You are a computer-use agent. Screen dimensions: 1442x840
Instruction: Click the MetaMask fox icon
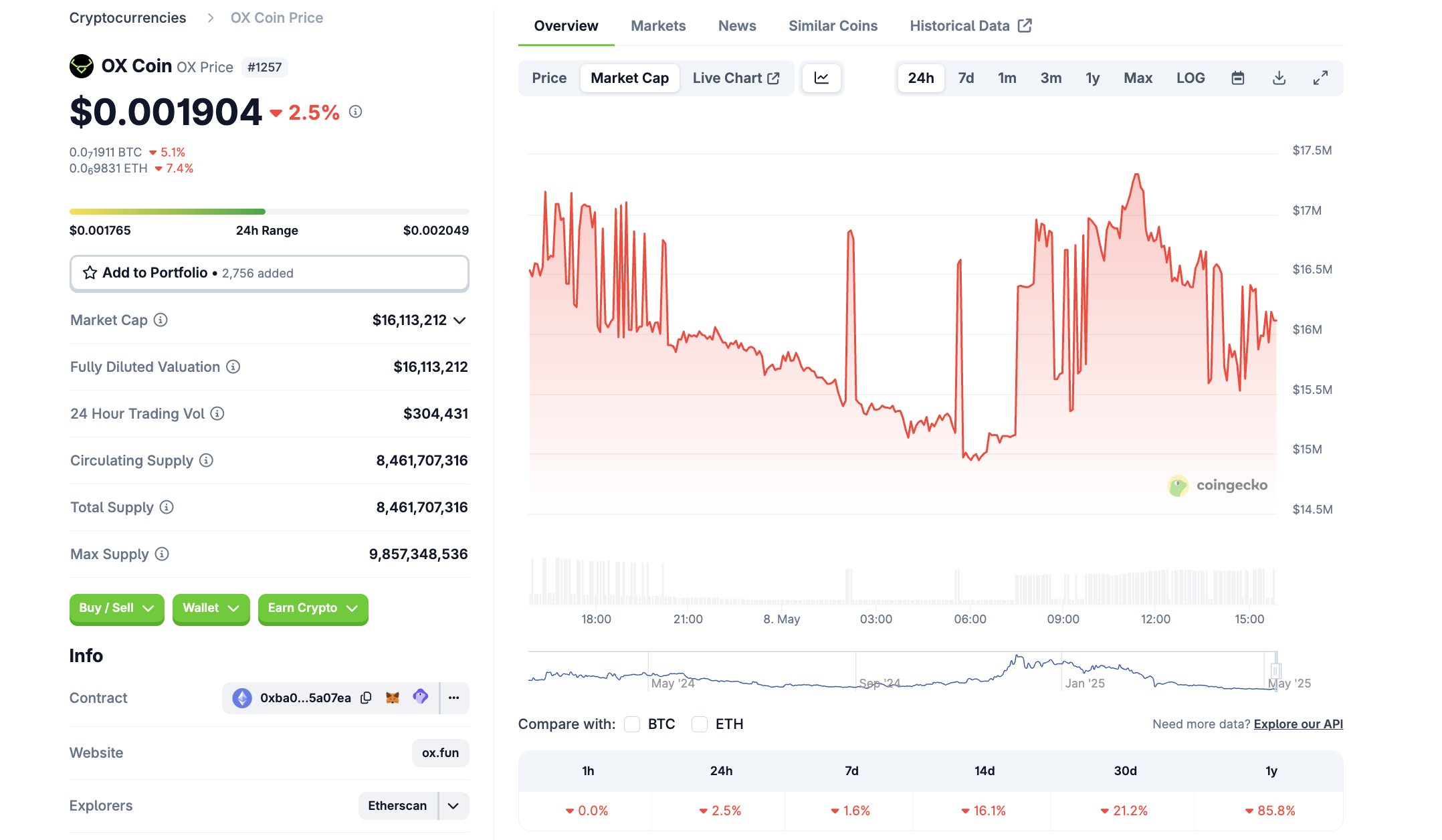[393, 698]
